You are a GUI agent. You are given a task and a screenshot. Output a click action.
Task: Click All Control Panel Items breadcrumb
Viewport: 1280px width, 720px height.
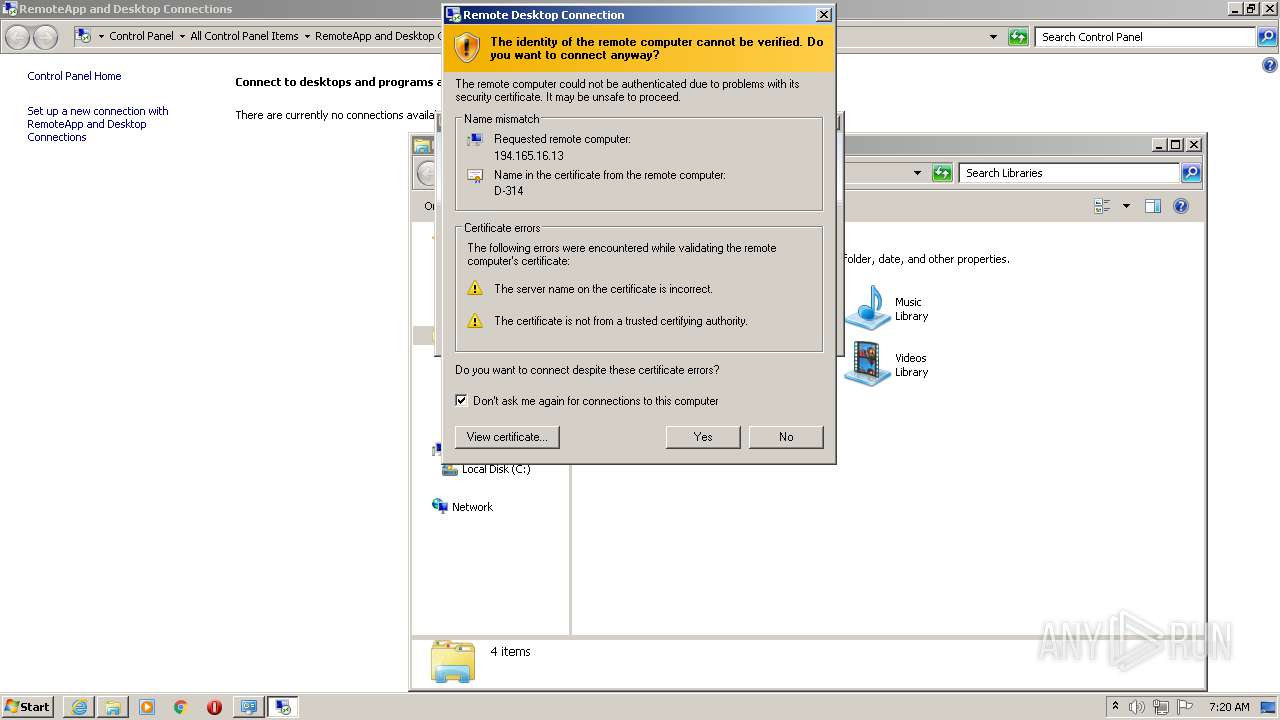(244, 36)
